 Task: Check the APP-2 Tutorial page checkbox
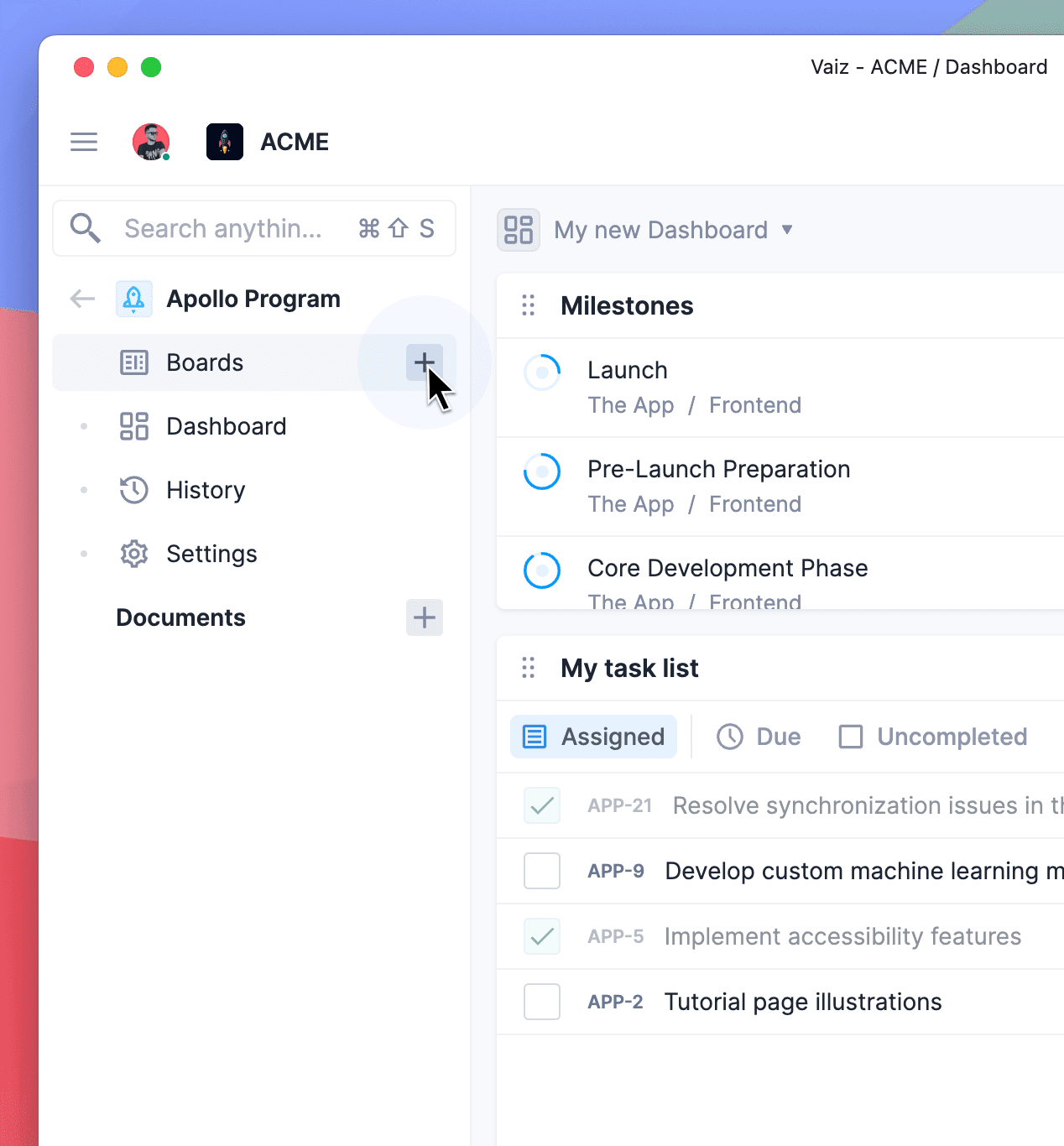(x=542, y=1002)
